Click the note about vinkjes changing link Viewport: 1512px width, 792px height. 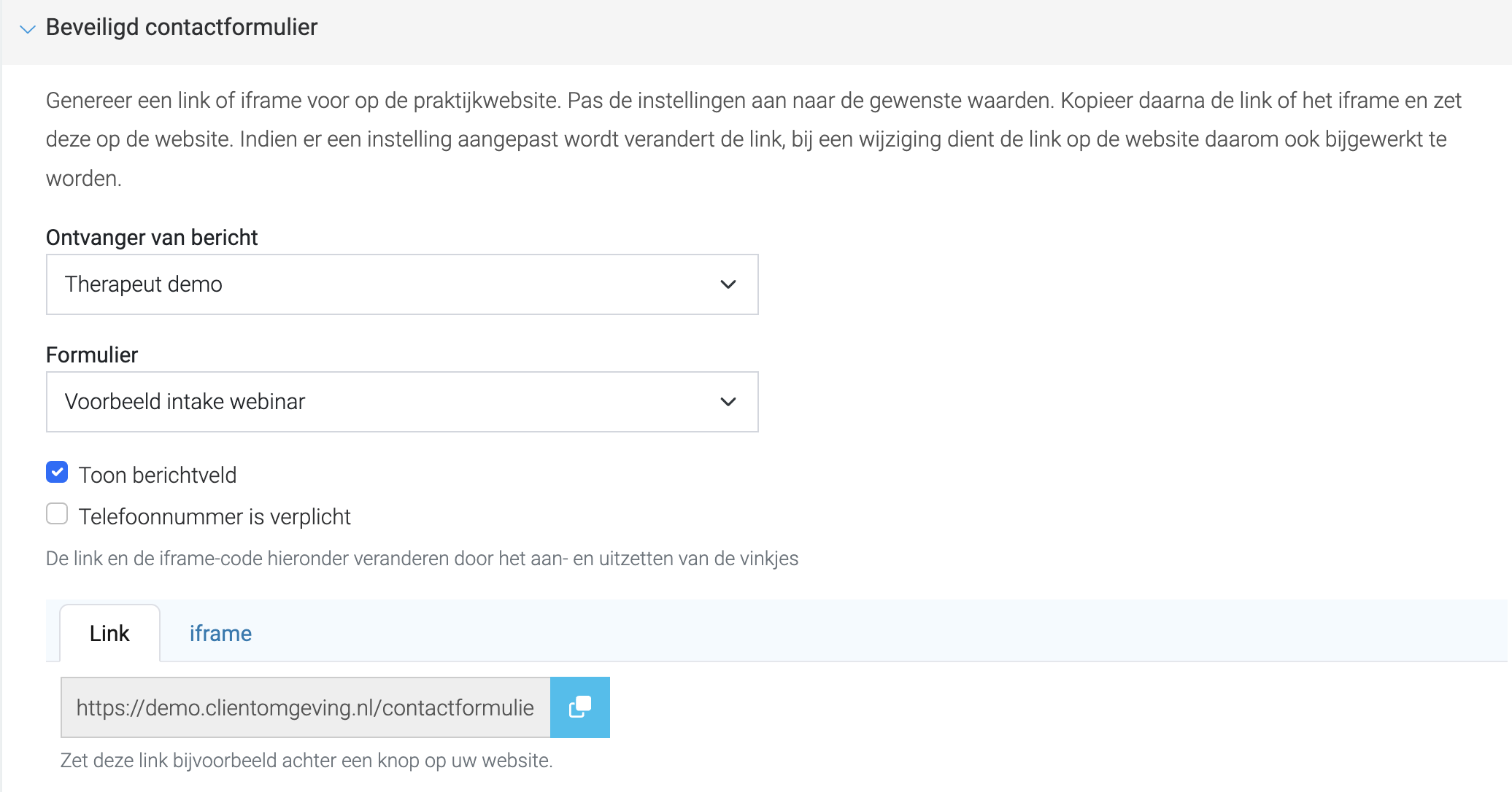(x=422, y=559)
